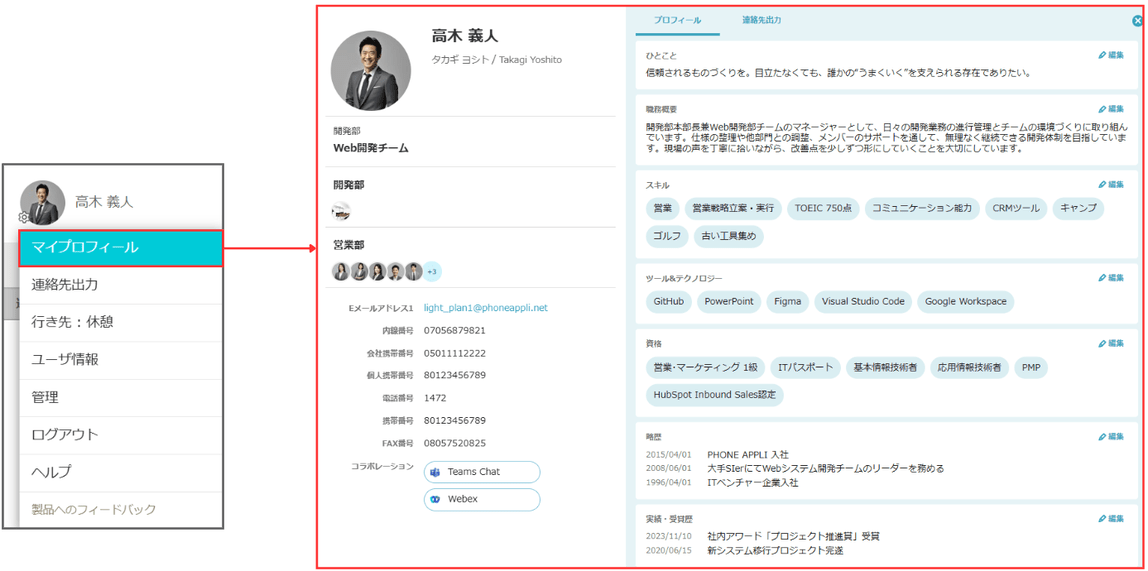Edit the 職務概要 section
The height and width of the screenshot is (571, 1148).
pos(1111,108)
